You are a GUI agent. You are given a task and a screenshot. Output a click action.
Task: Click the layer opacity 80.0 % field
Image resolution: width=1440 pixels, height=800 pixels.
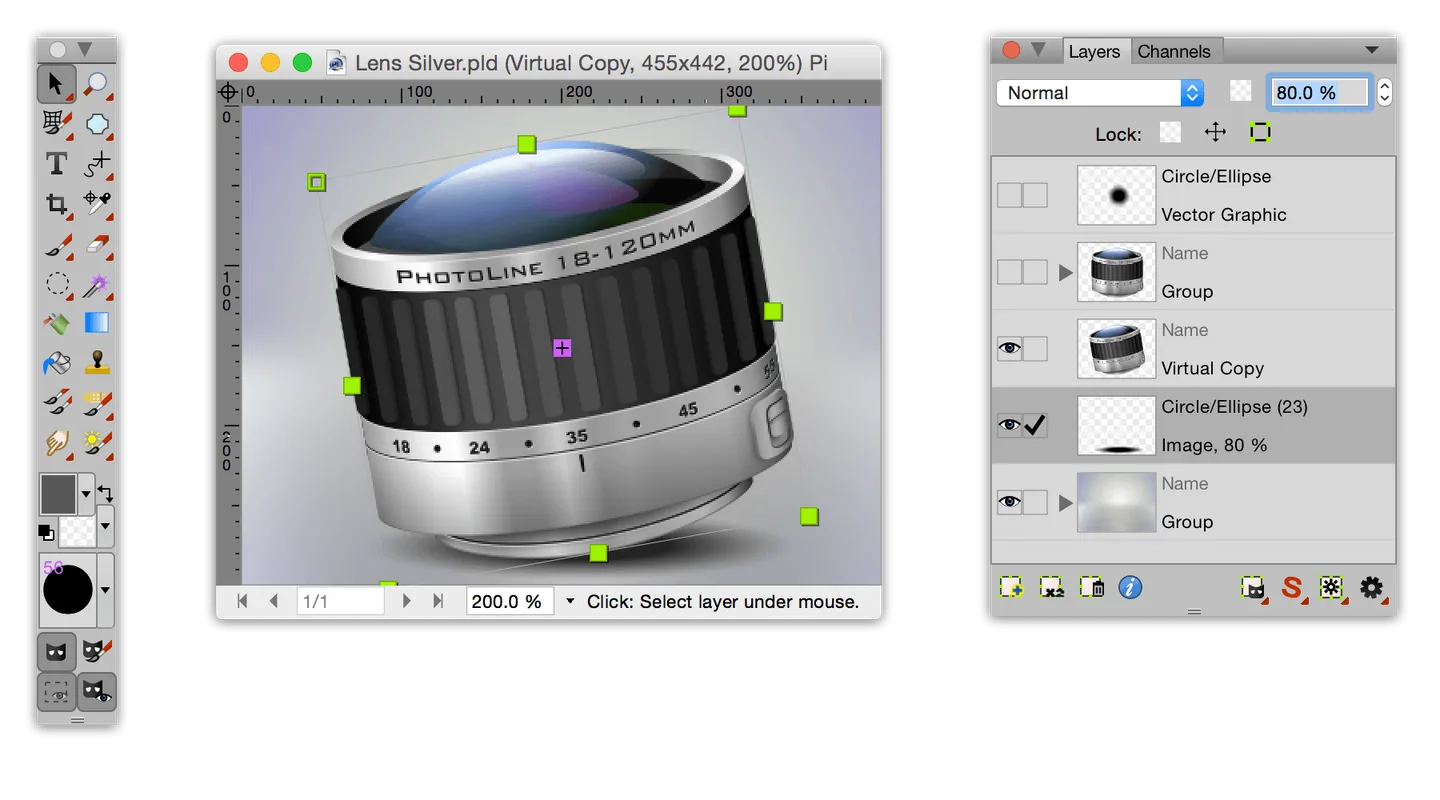pyautogui.click(x=1319, y=93)
